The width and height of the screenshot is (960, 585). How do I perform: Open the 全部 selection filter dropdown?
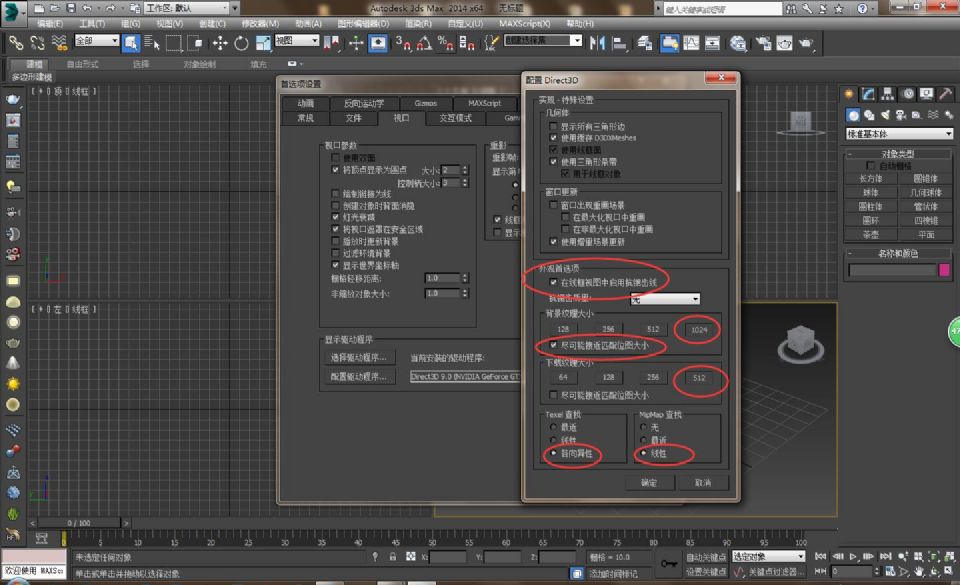pyautogui.click(x=97, y=40)
